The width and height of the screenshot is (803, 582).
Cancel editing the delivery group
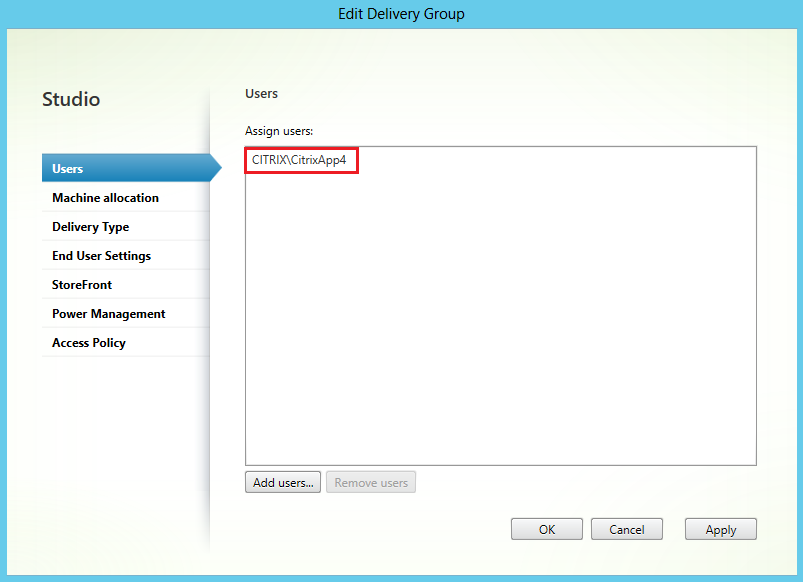627,530
